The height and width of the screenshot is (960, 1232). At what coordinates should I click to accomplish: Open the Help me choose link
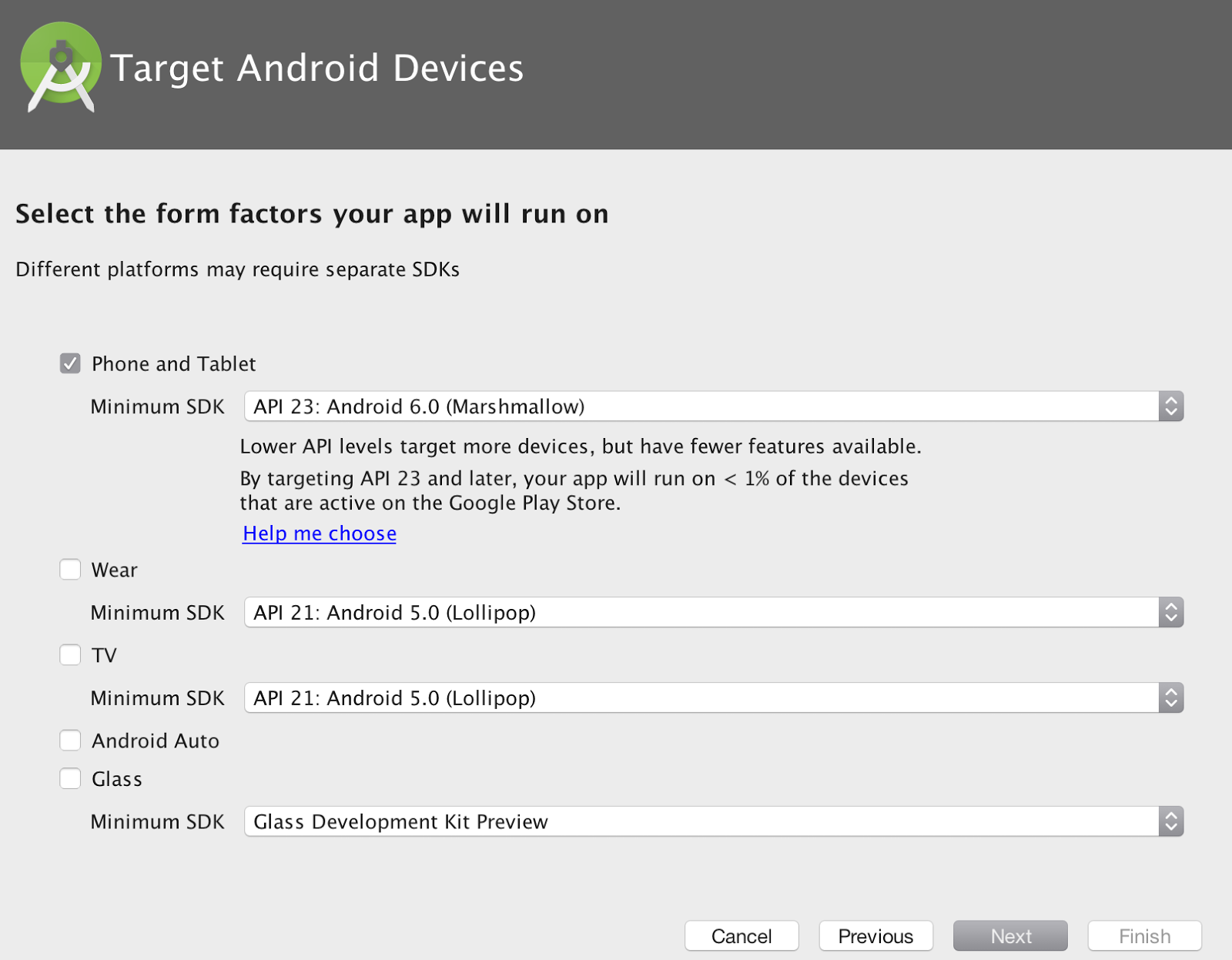click(320, 534)
